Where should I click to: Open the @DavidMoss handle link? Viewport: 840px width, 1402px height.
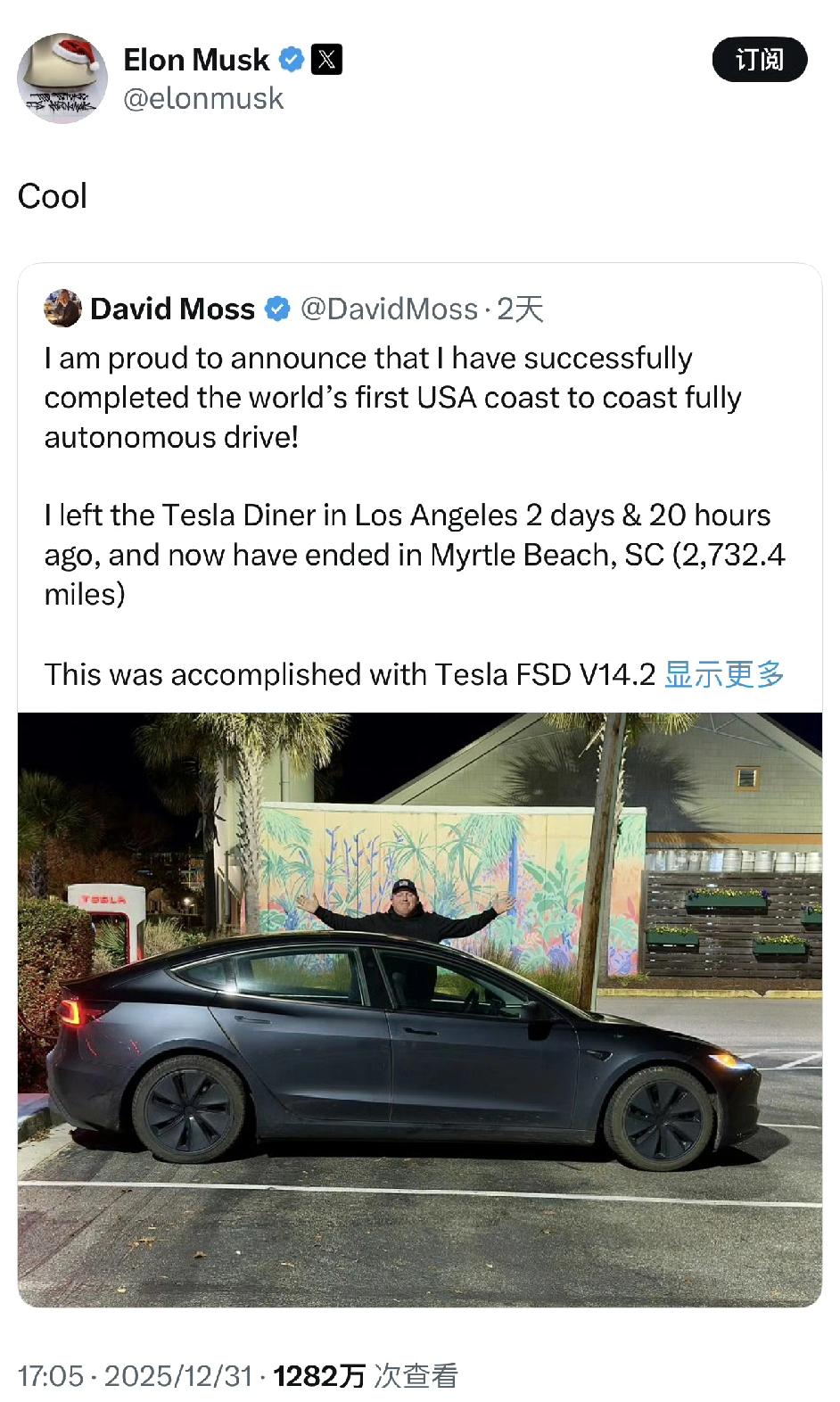coord(390,309)
